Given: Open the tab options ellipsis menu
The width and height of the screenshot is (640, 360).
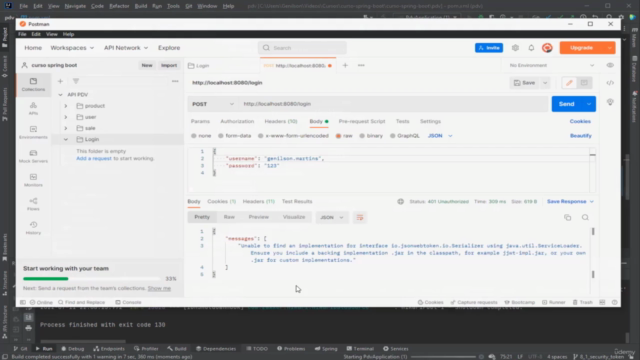Looking at the screenshot, I should click(361, 65).
